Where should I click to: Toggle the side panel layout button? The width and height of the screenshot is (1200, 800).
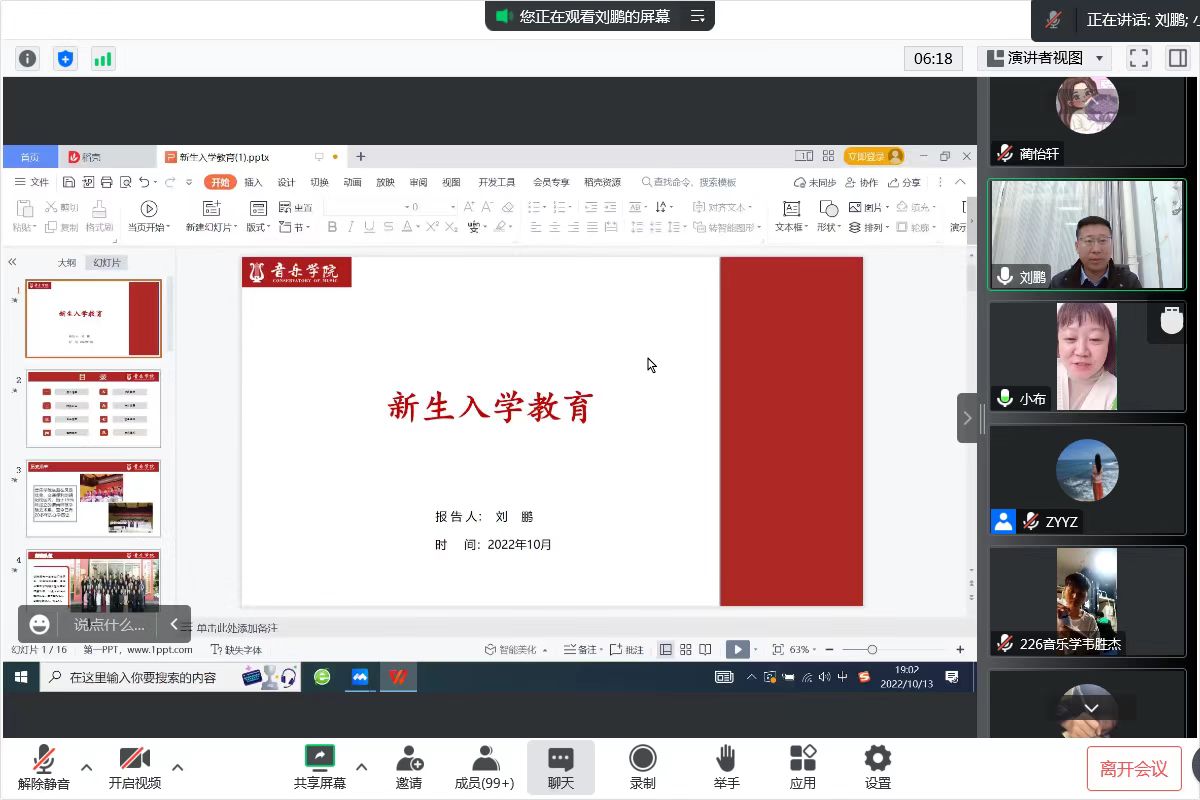(1177, 58)
